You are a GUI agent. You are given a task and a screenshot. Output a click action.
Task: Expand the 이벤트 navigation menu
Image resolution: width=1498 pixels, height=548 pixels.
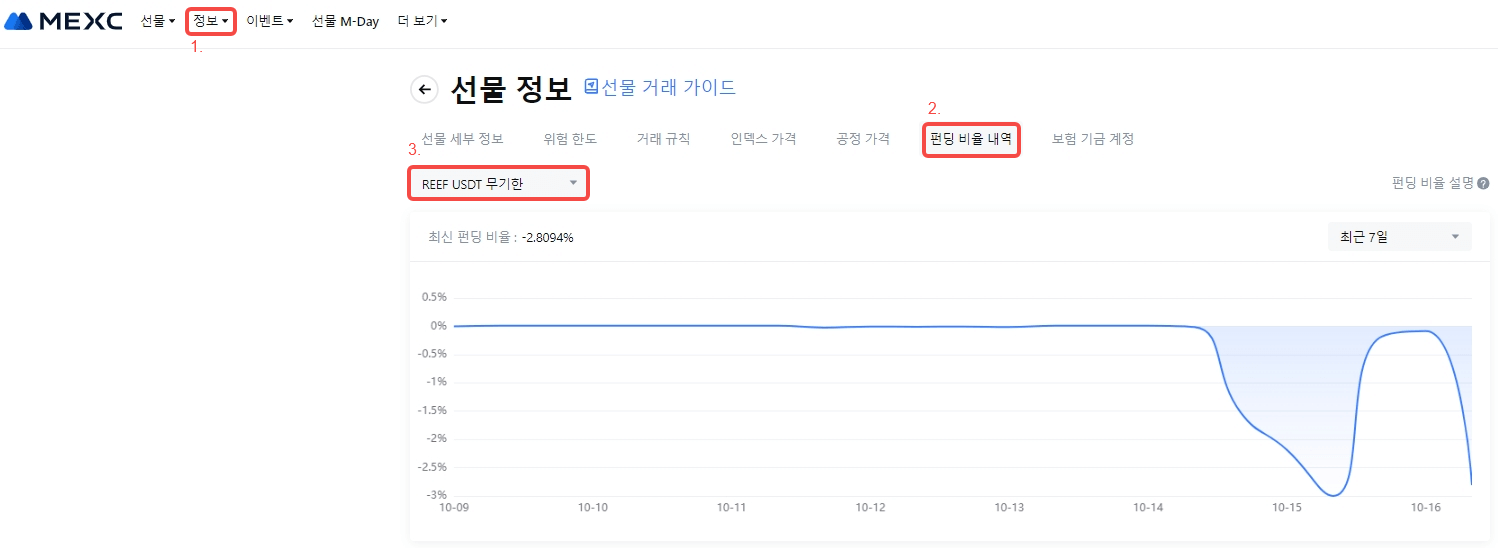(269, 21)
